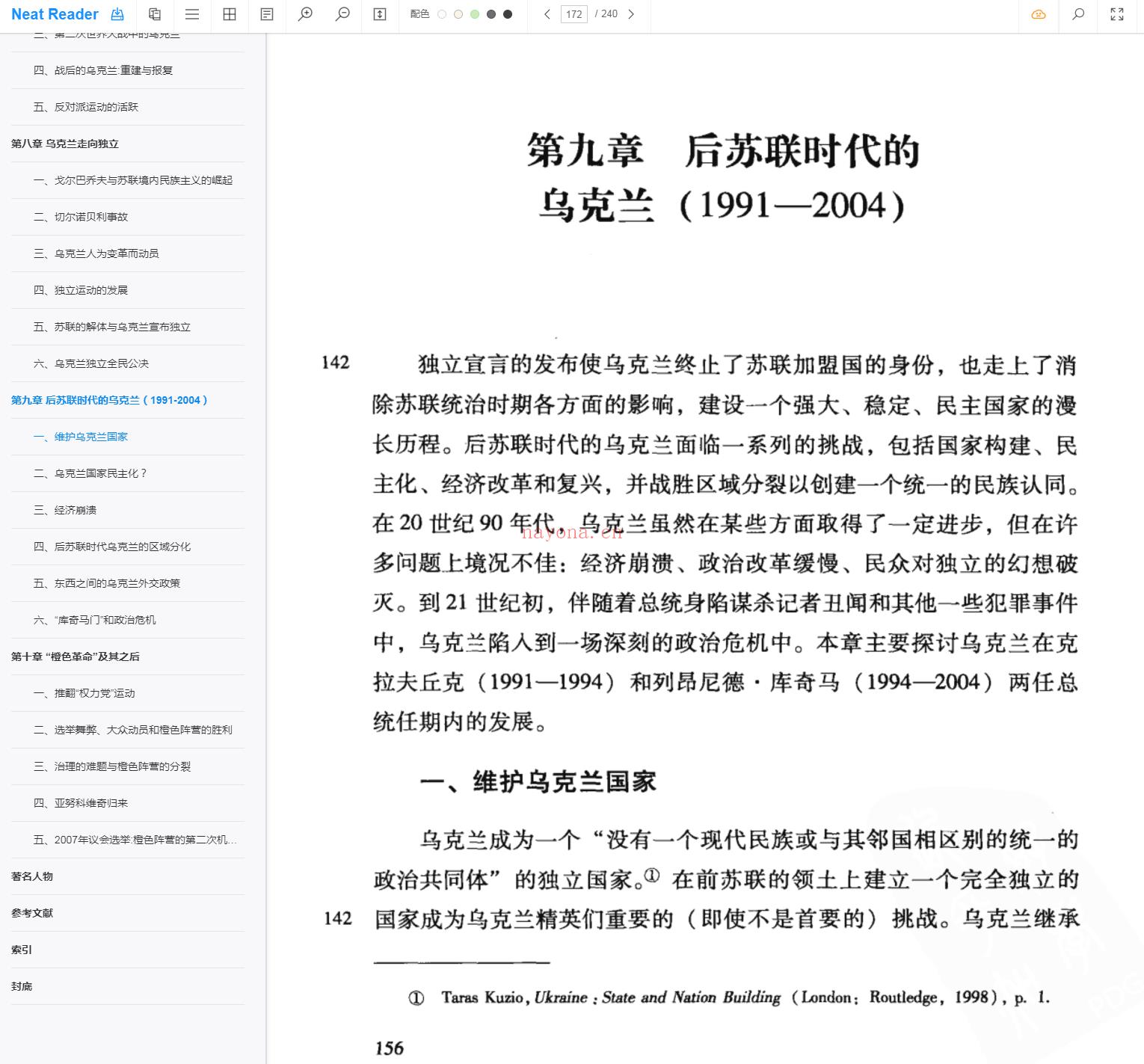
Task: Toggle the table of contents list icon
Action: pyautogui.click(x=192, y=14)
